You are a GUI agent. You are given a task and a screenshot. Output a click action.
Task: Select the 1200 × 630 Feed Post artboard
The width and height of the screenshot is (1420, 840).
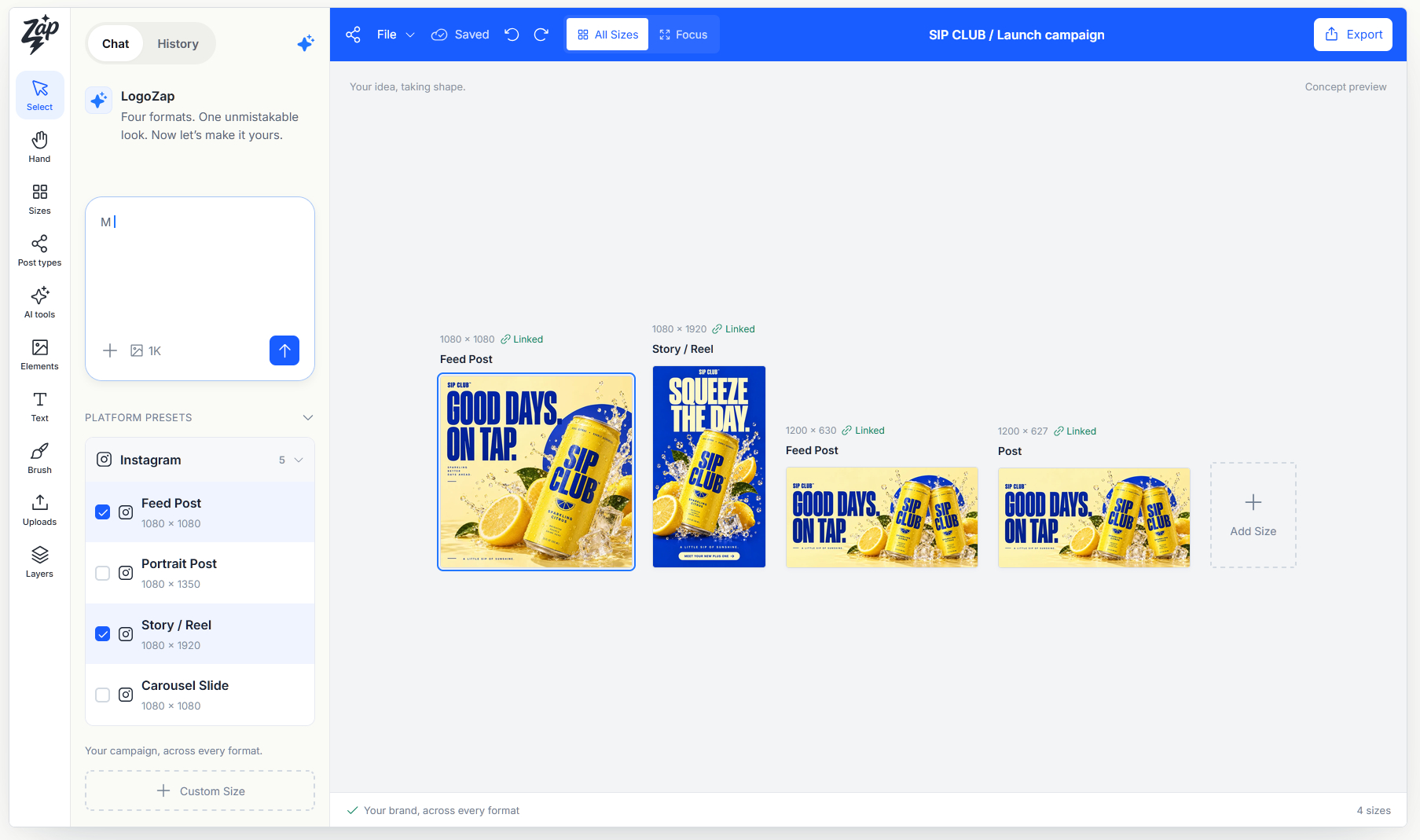pyautogui.click(x=882, y=517)
